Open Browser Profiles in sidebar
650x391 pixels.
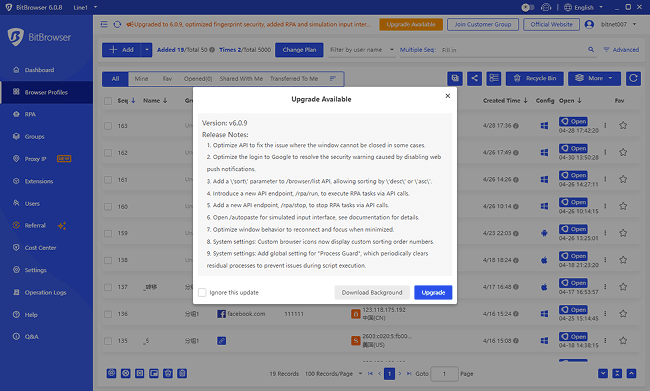click(46, 92)
